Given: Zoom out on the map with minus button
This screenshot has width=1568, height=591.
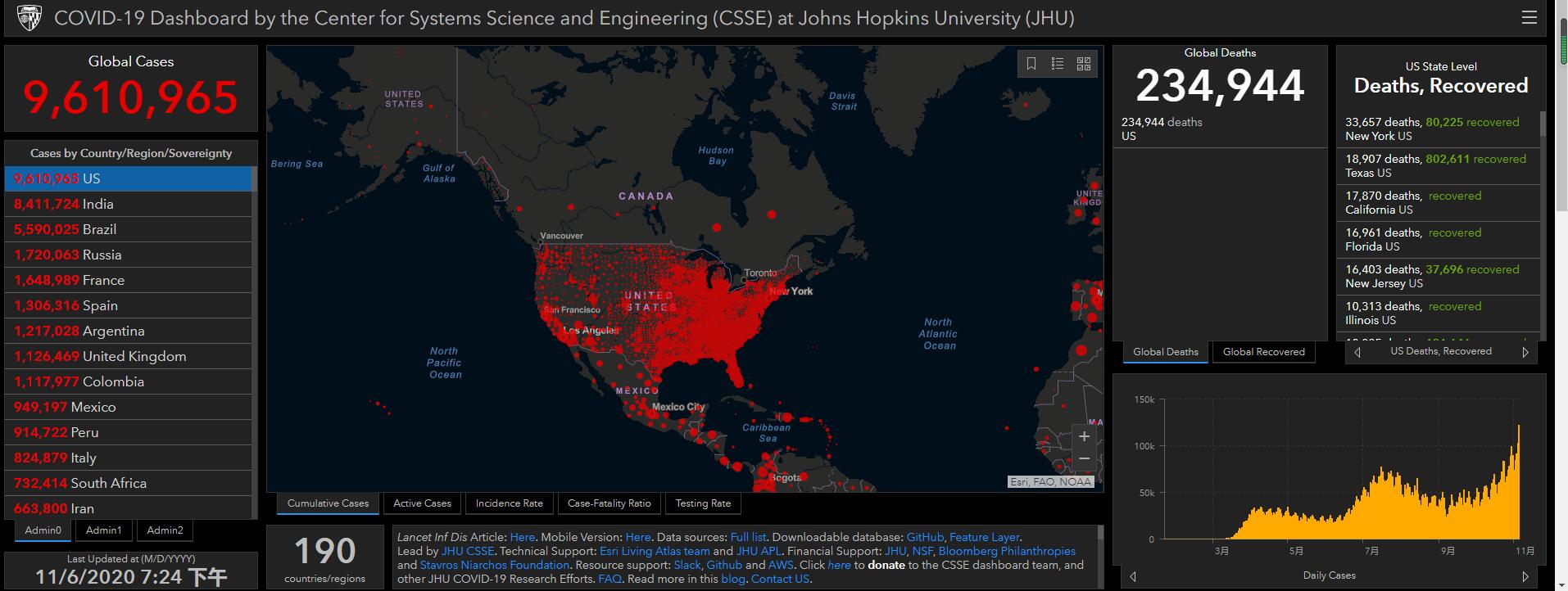Looking at the screenshot, I should tap(1084, 458).
